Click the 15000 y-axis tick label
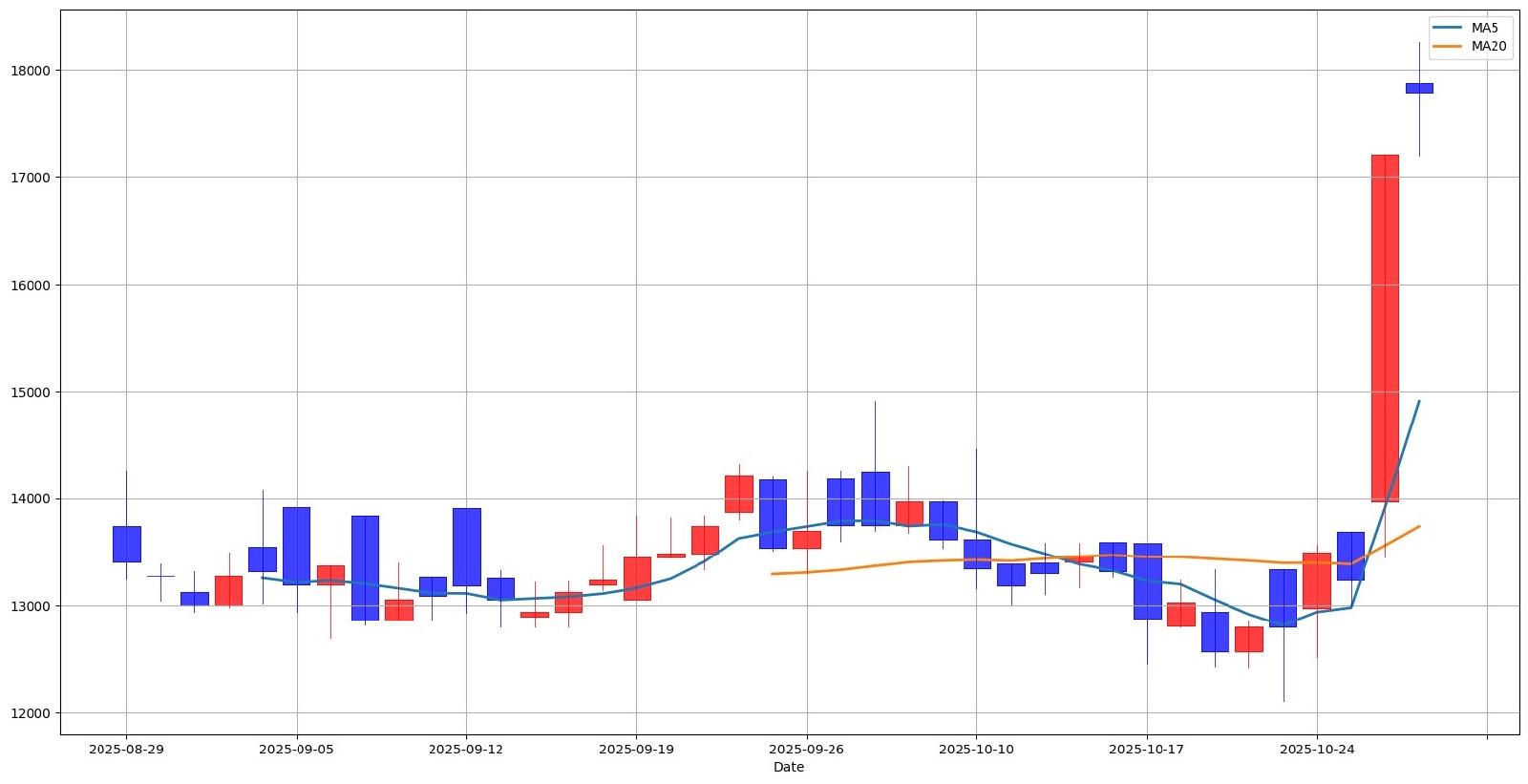Screen dimensions: 1528x784 32,392
